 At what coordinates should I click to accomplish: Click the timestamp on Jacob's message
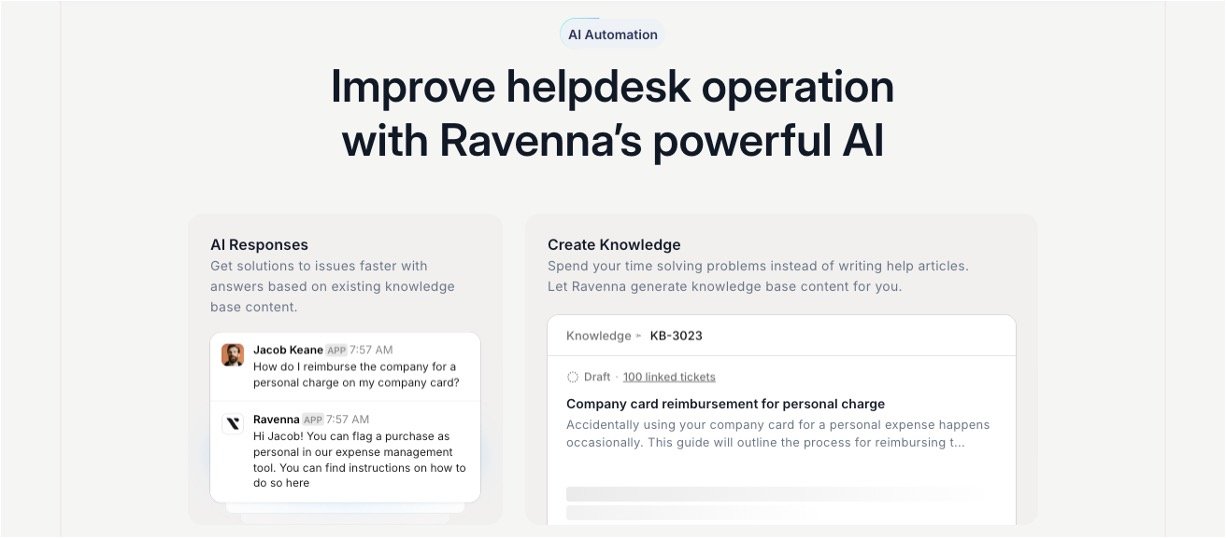[x=371, y=350]
